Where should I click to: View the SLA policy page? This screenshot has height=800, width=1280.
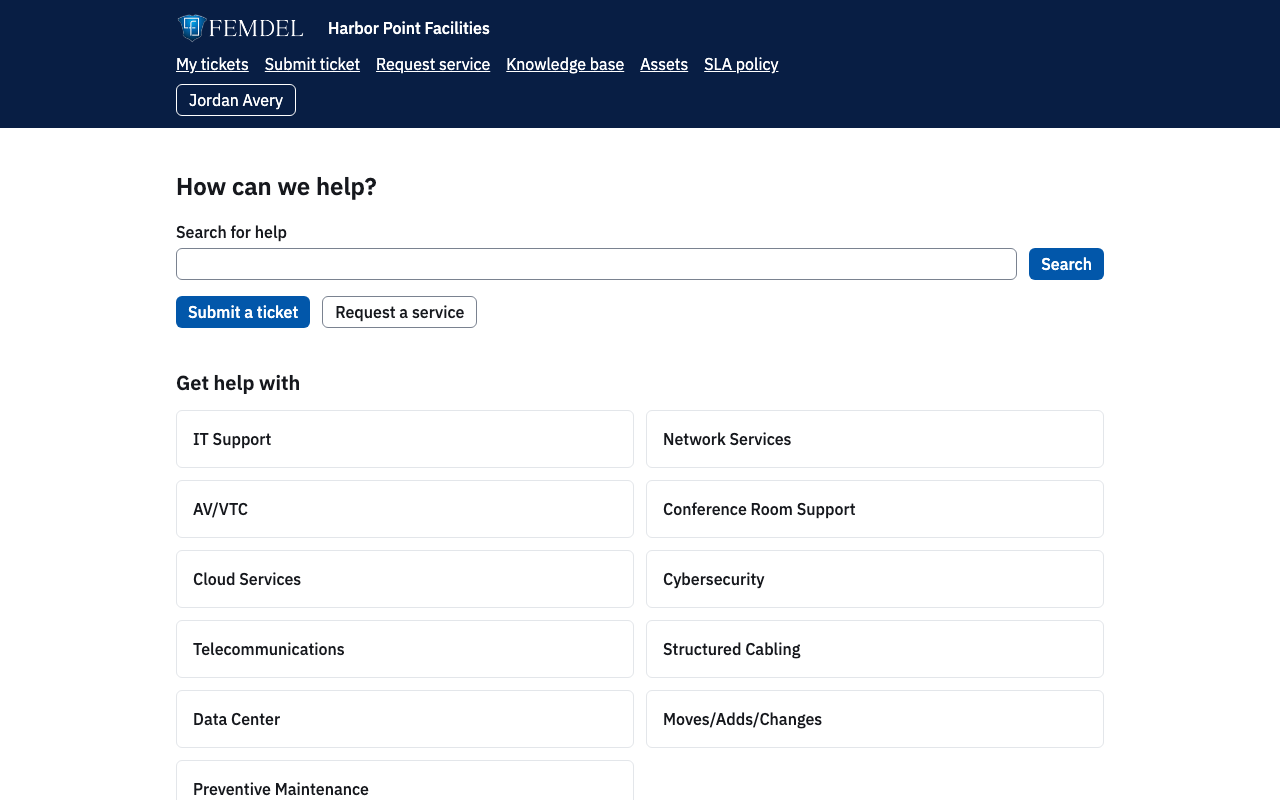coord(741,64)
